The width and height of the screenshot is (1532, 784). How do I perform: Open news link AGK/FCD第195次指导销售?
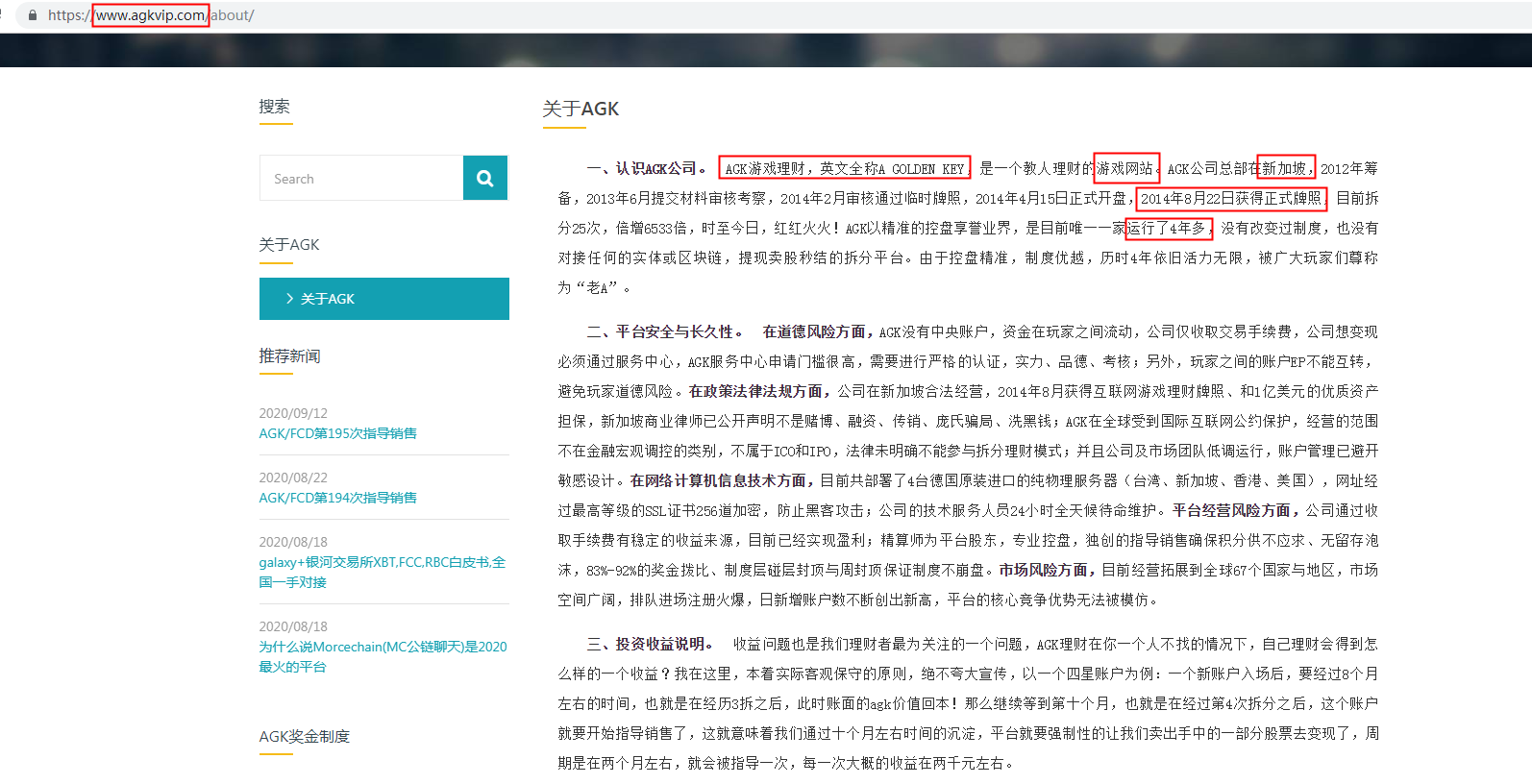point(338,433)
